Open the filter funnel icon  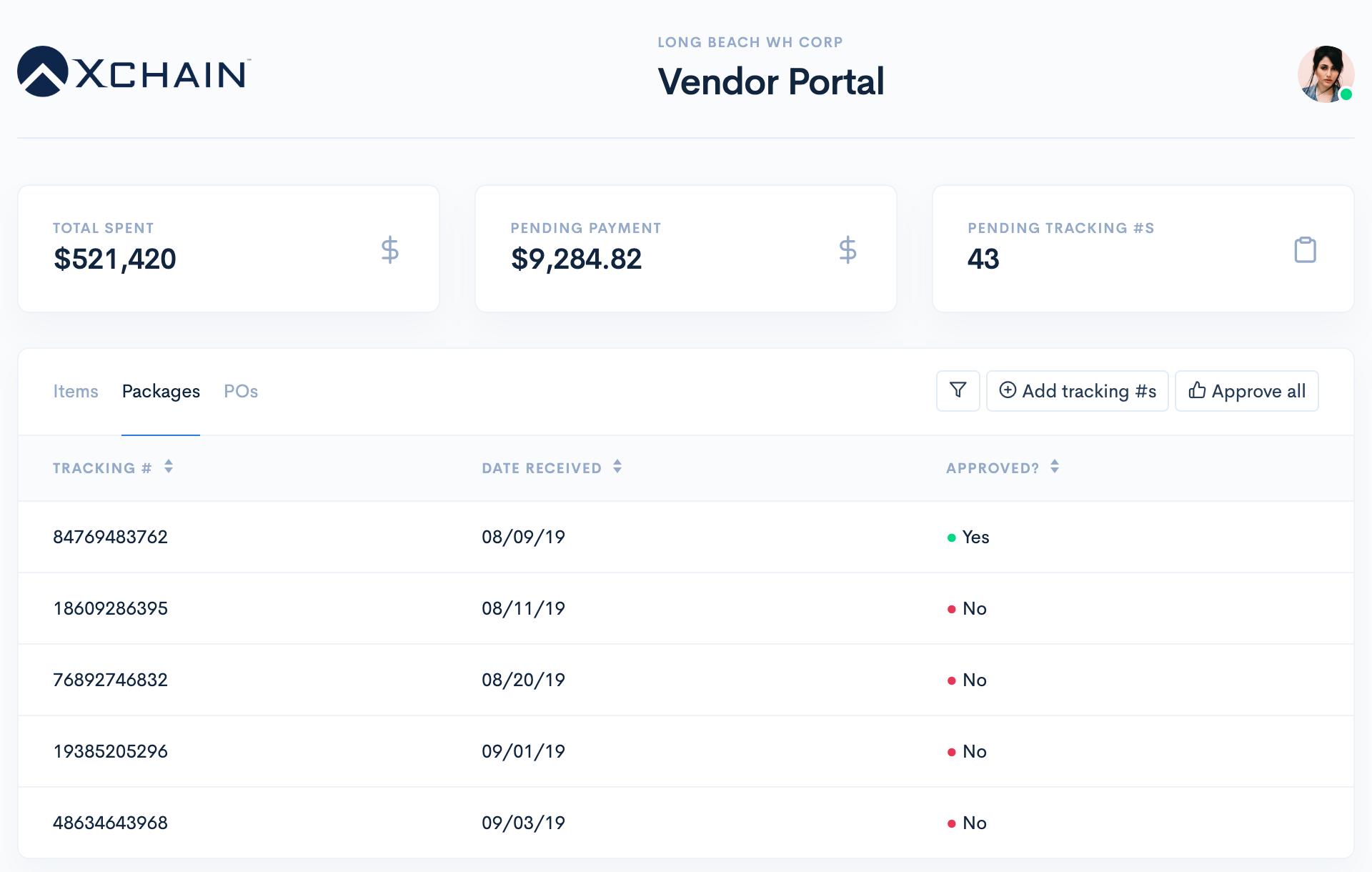coord(958,391)
